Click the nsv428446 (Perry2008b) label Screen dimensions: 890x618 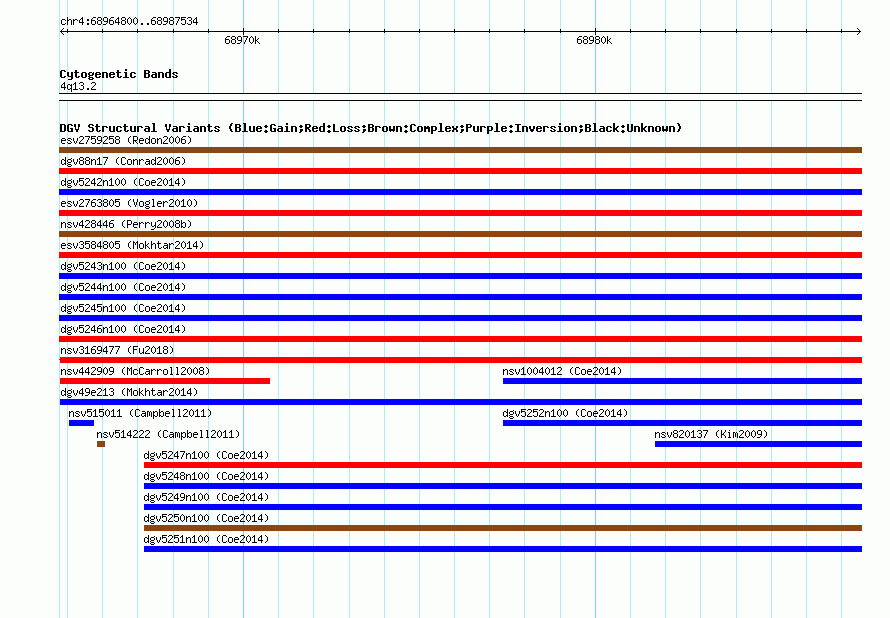126,224
